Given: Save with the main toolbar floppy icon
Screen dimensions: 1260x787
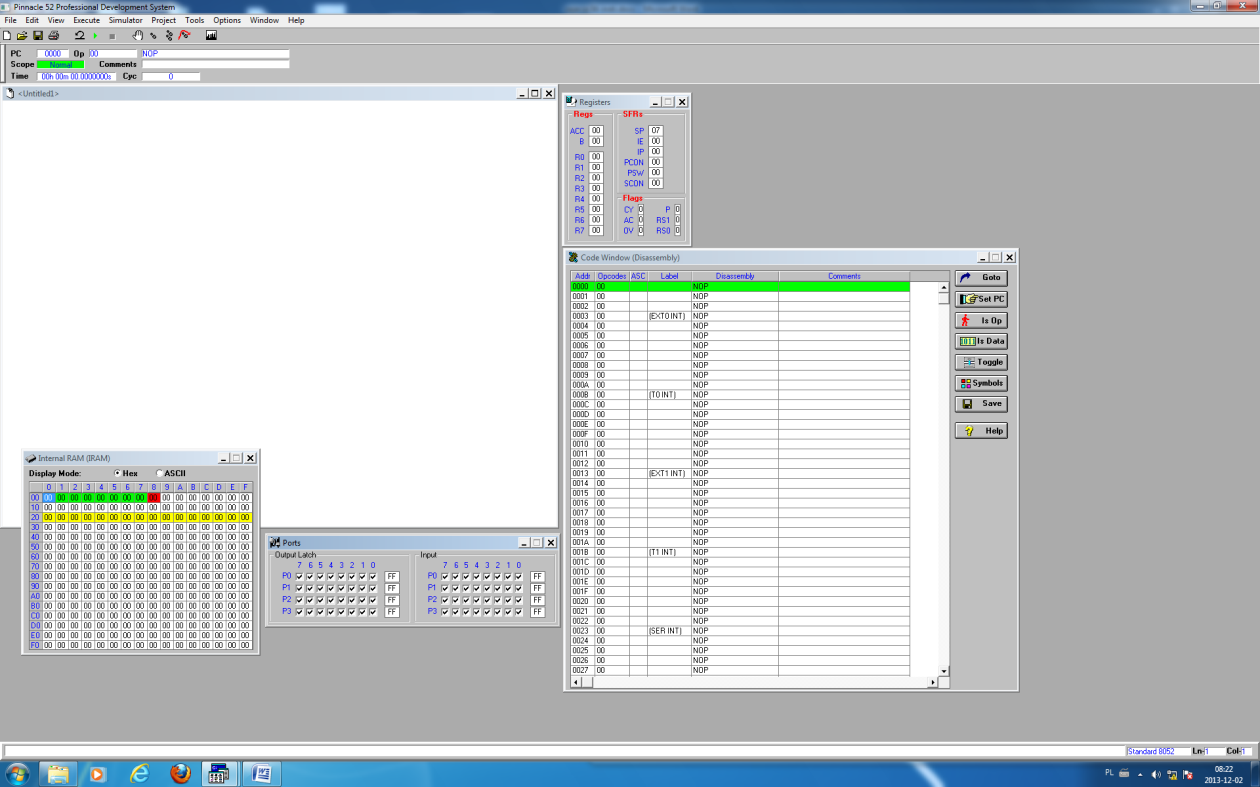Looking at the screenshot, I should point(38,35).
